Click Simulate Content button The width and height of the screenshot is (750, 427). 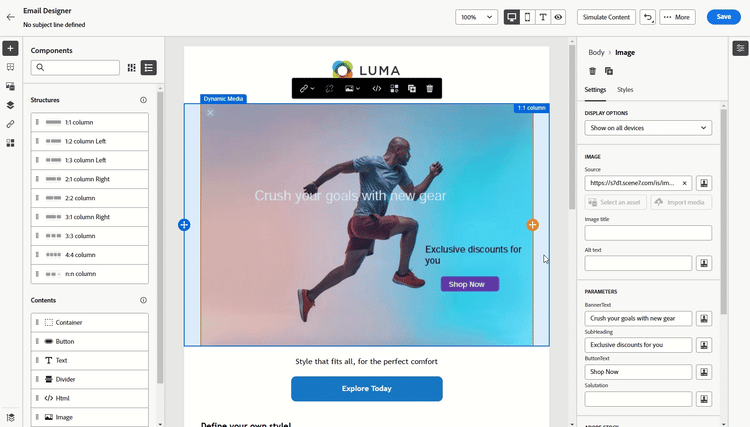click(x=606, y=17)
